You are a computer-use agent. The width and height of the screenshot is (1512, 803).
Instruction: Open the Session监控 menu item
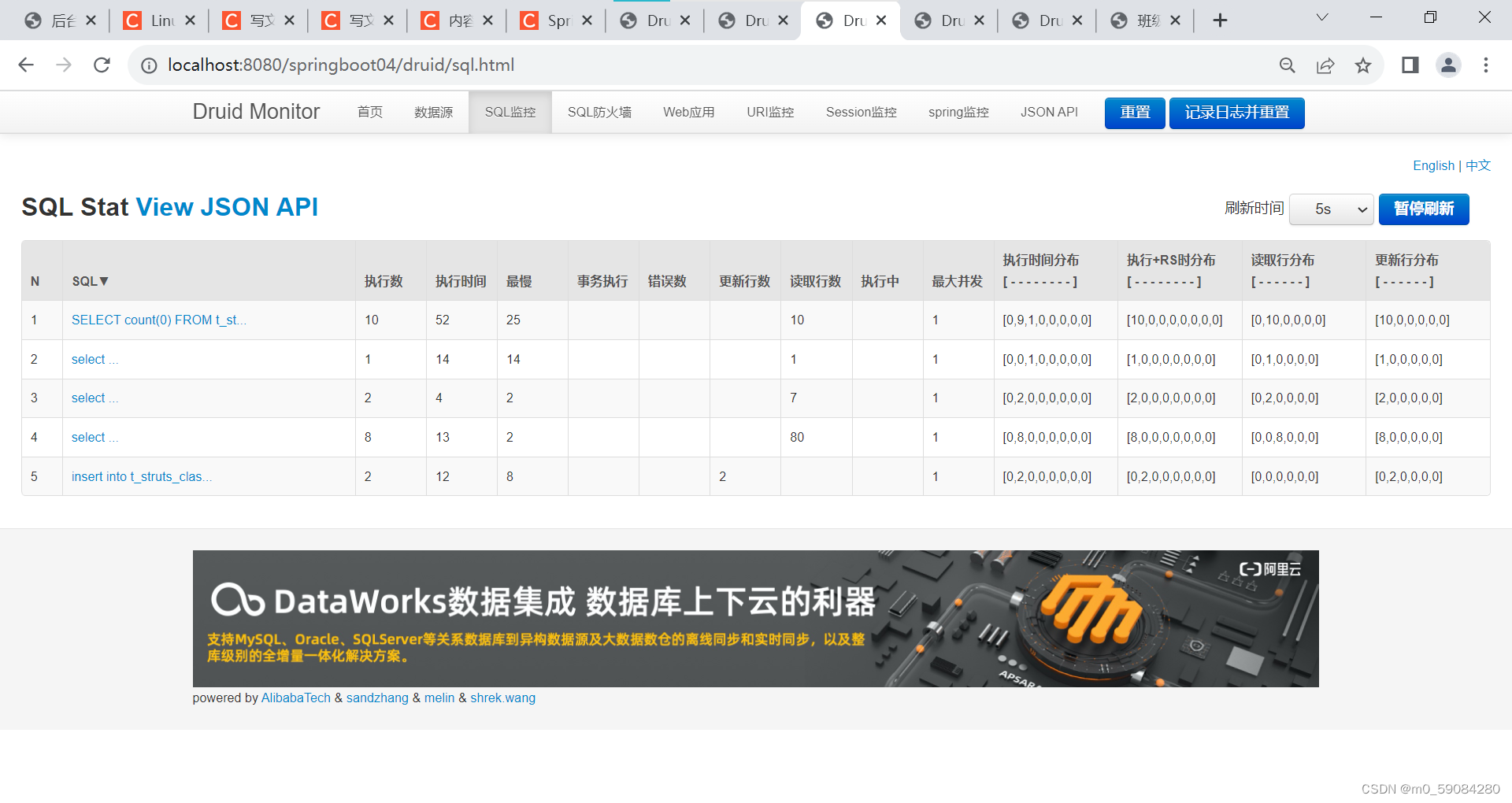pos(861,112)
